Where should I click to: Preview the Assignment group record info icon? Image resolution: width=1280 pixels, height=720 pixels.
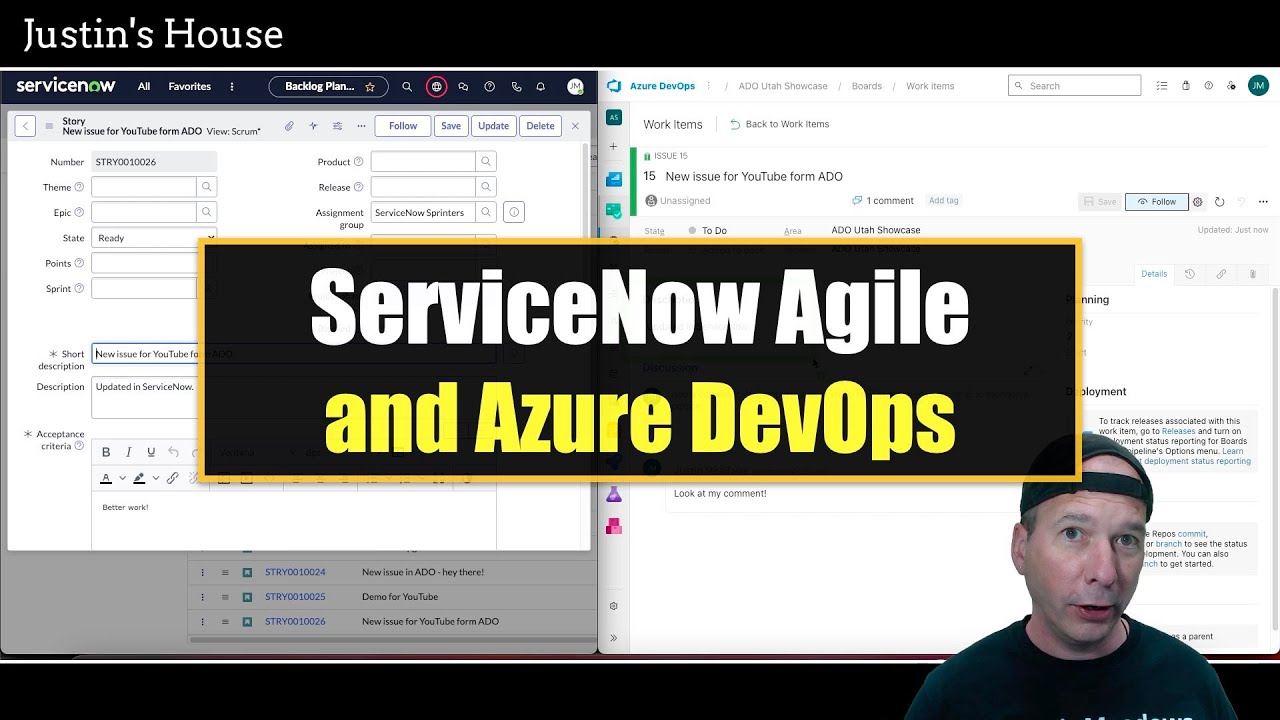tap(514, 212)
